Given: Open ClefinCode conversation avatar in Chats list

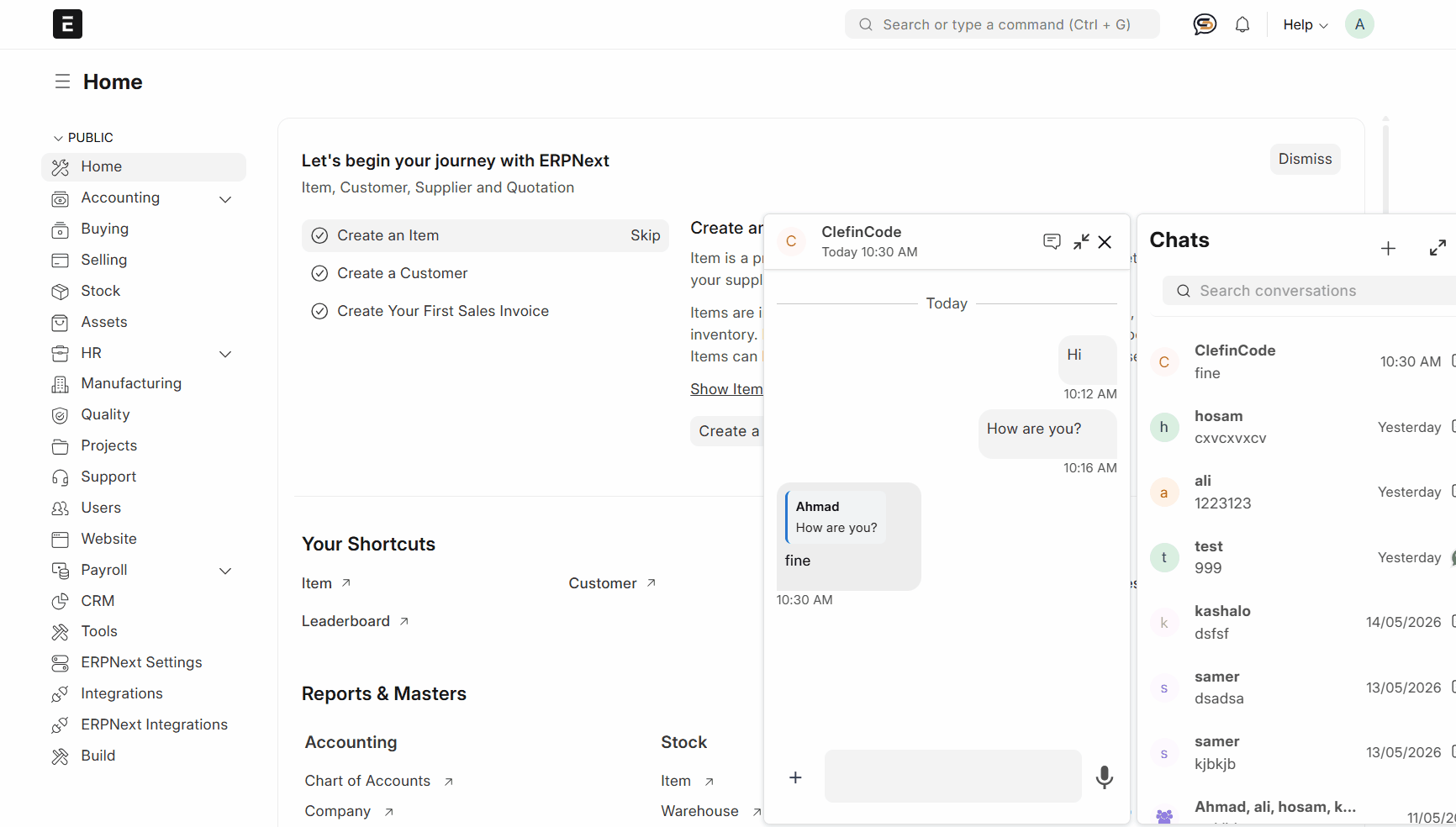Looking at the screenshot, I should click(1164, 362).
